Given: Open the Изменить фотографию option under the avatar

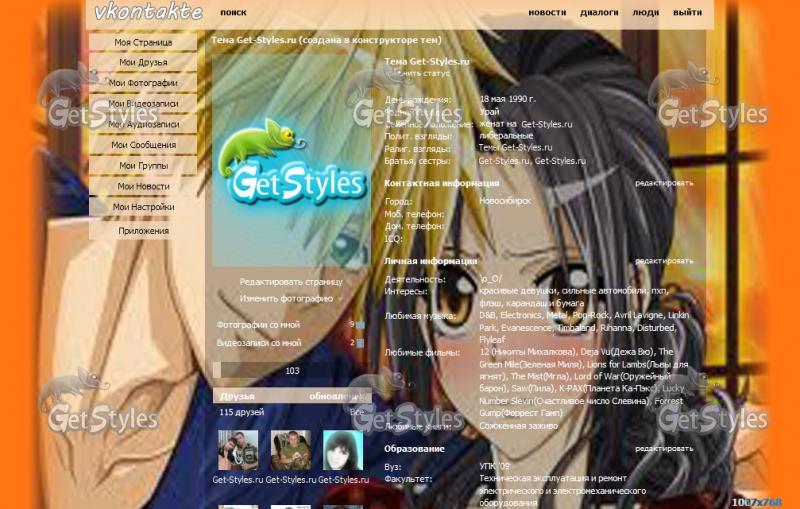Looking at the screenshot, I should point(286,298).
